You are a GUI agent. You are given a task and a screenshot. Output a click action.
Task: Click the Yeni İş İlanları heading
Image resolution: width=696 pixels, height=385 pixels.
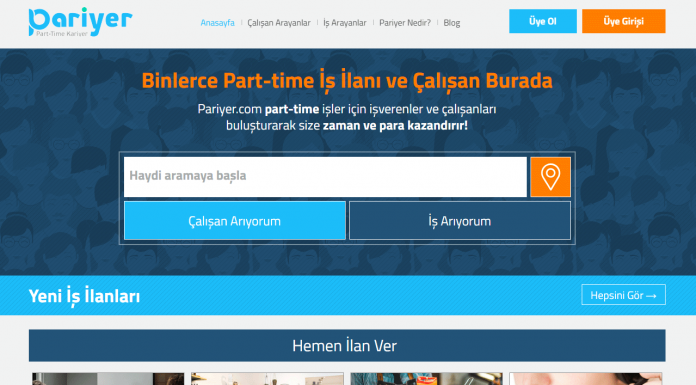click(x=84, y=296)
